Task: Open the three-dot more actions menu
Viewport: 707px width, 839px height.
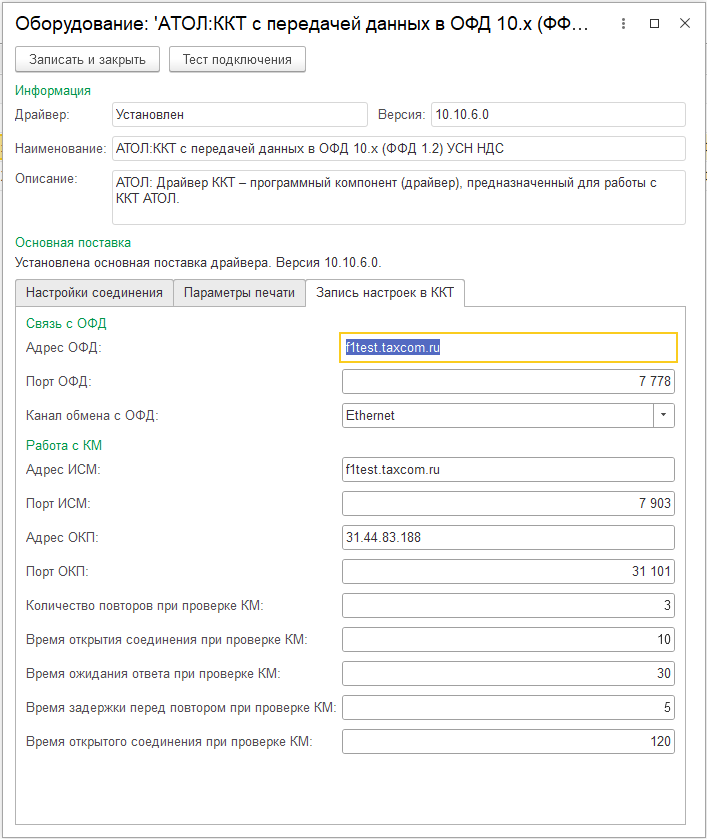Action: pos(623,22)
